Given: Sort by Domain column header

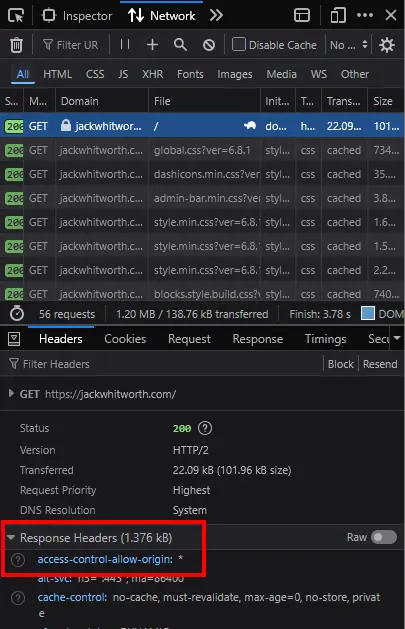Looking at the screenshot, I should (102, 101).
